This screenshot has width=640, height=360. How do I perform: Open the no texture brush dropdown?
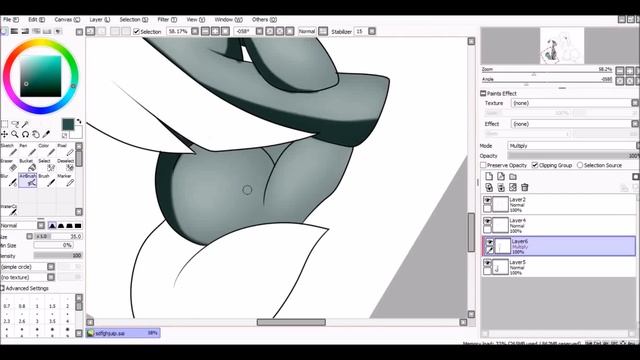click(x=51, y=277)
